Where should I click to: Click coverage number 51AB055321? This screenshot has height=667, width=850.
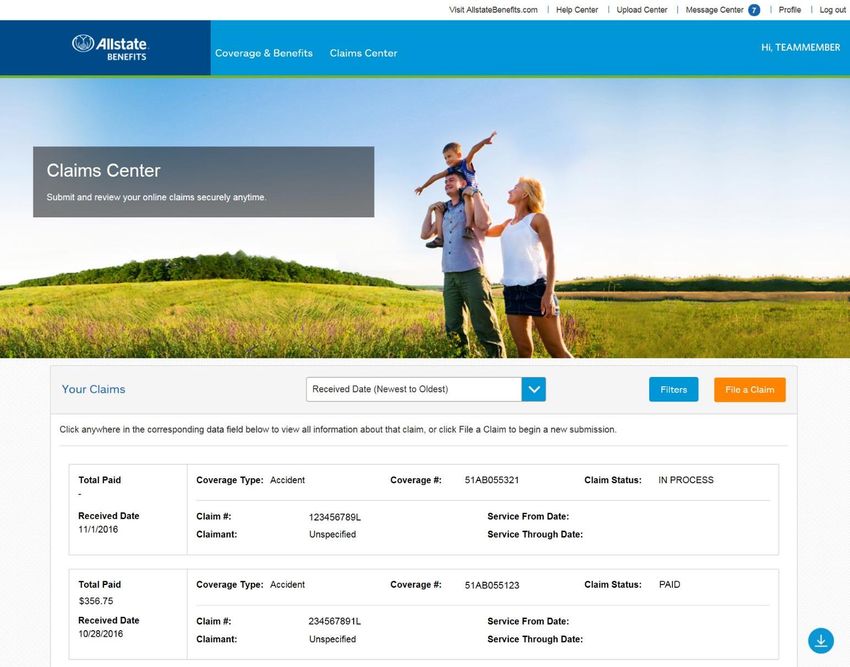(492, 480)
